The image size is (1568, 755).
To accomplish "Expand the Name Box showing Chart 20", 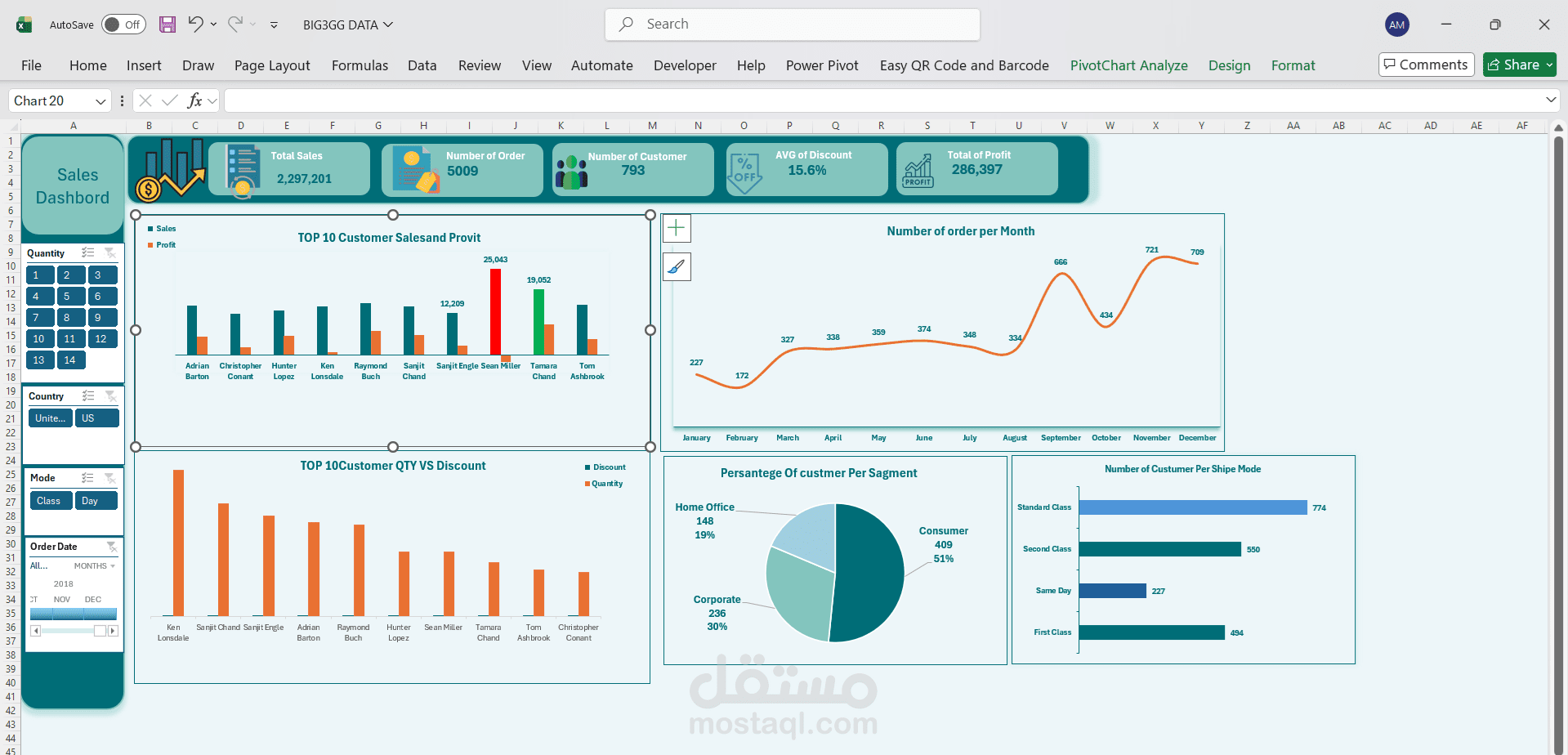I will coord(101,100).
